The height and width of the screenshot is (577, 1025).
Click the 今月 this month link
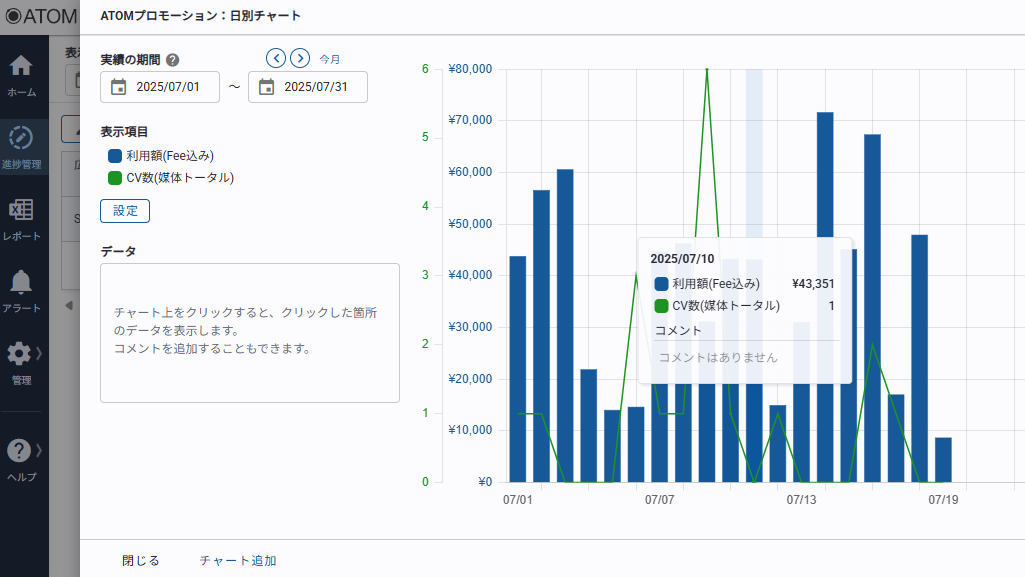[330, 59]
